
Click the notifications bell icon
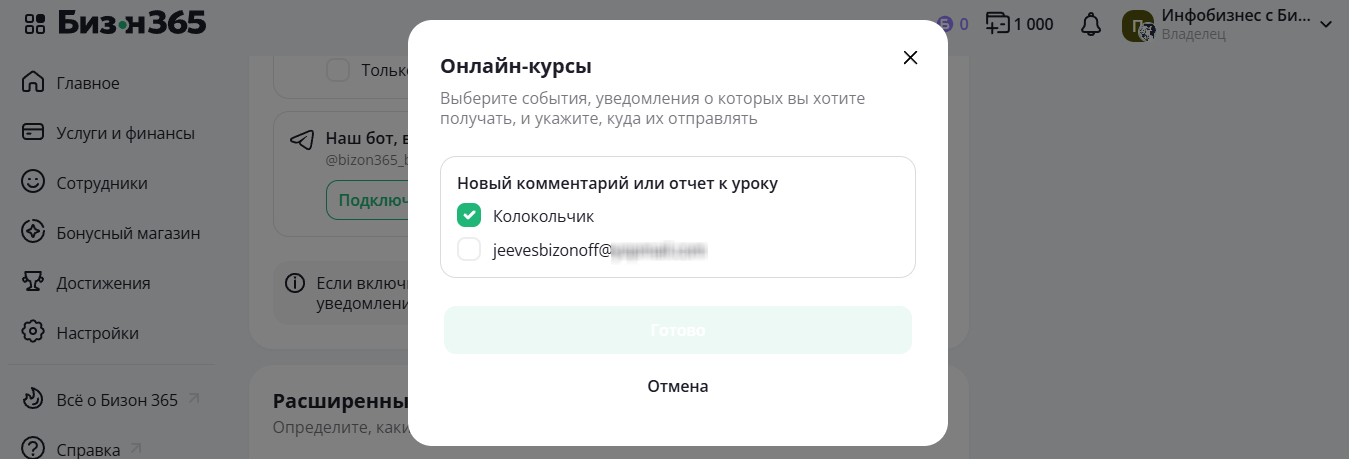pos(1091,24)
